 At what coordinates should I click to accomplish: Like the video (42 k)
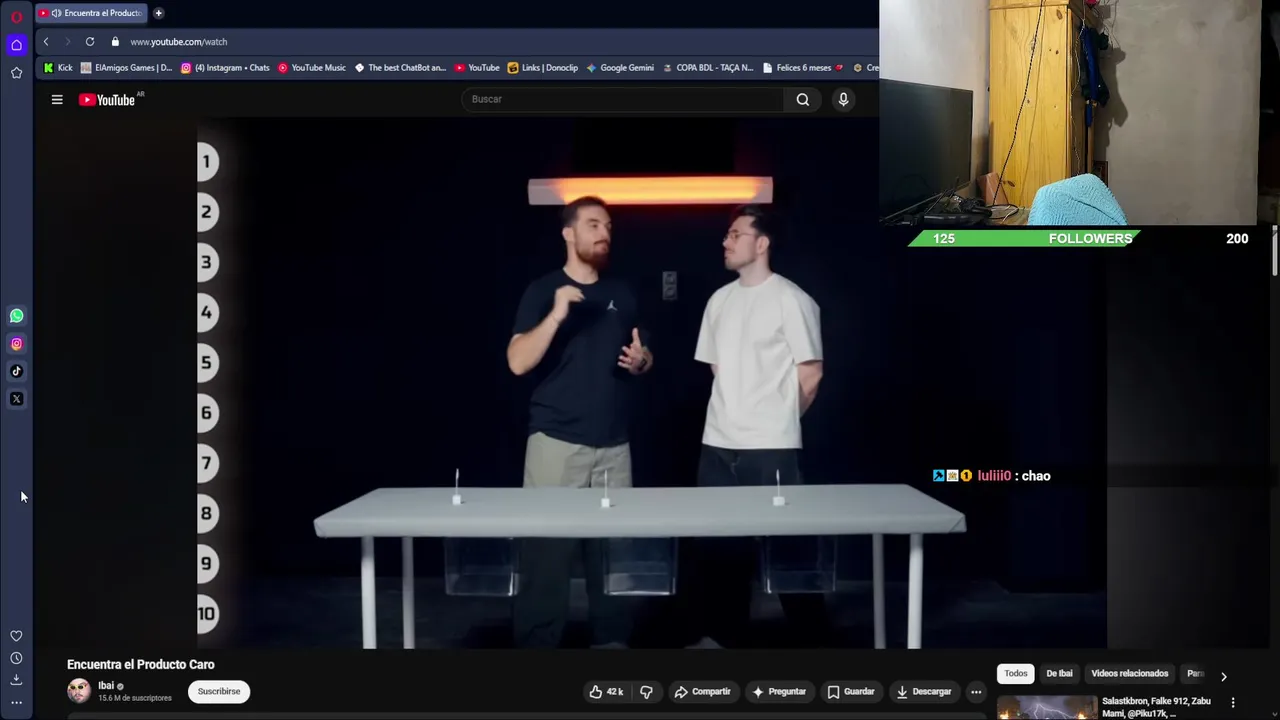[606, 692]
